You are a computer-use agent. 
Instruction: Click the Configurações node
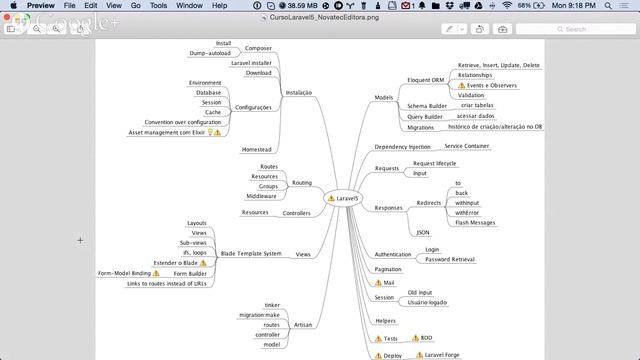point(253,107)
